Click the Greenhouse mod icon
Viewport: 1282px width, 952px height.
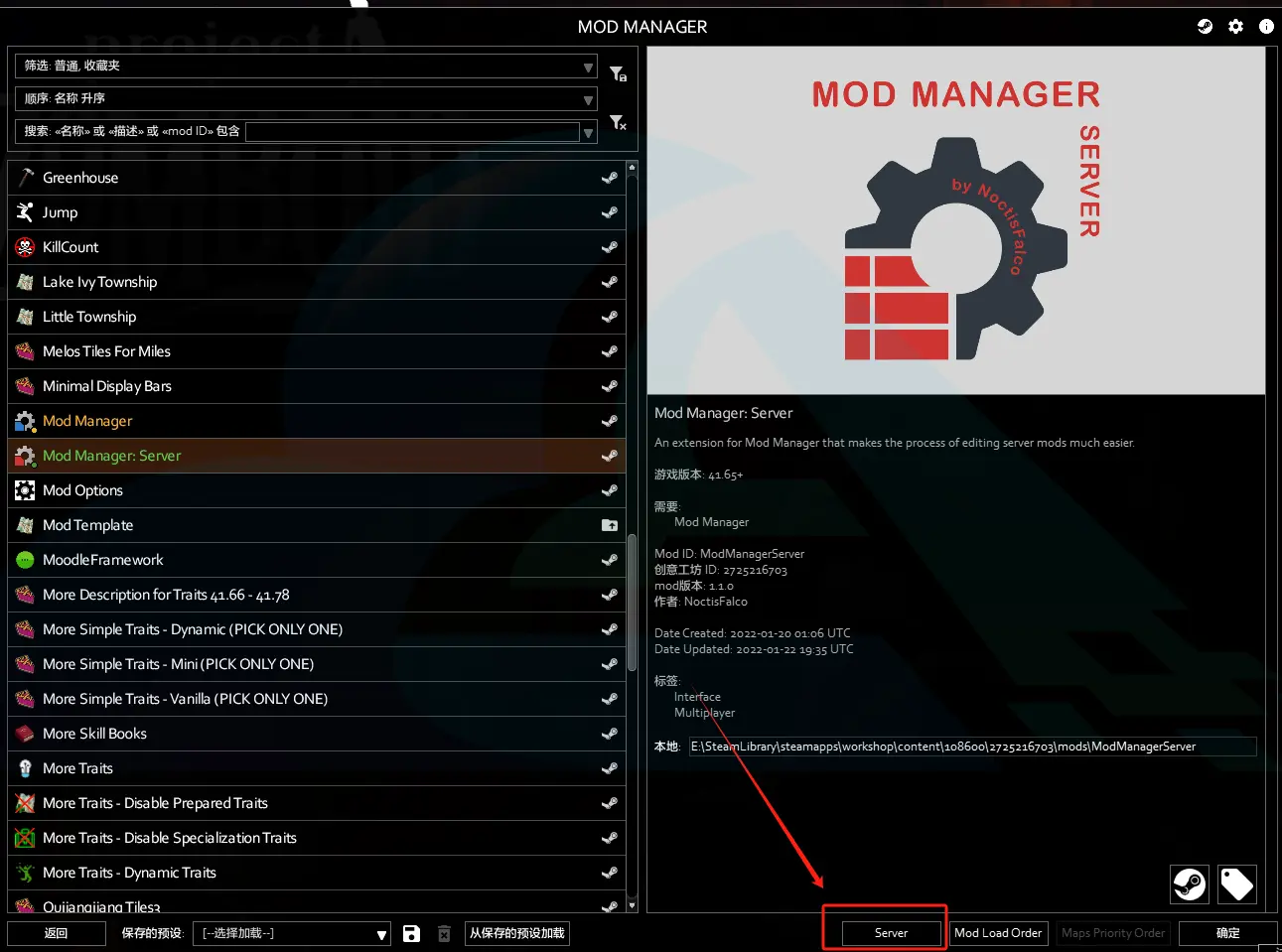point(25,178)
